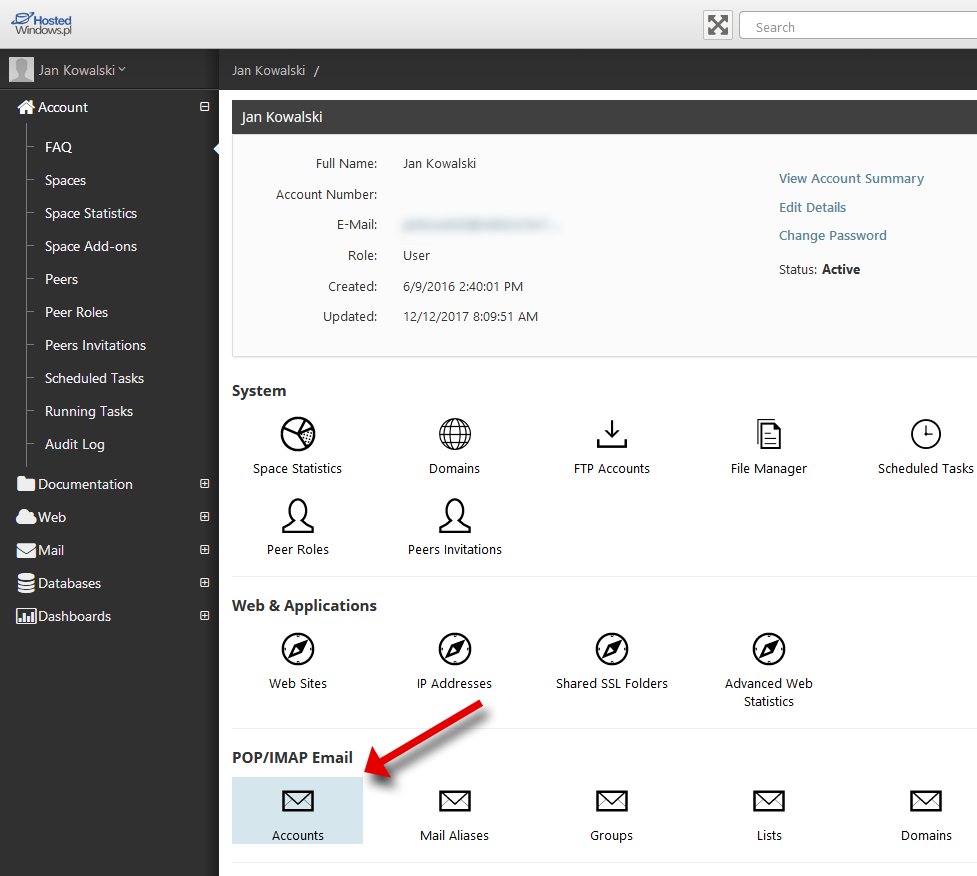Select Peers Invitations in the sidebar
977x876 pixels.
pos(95,345)
